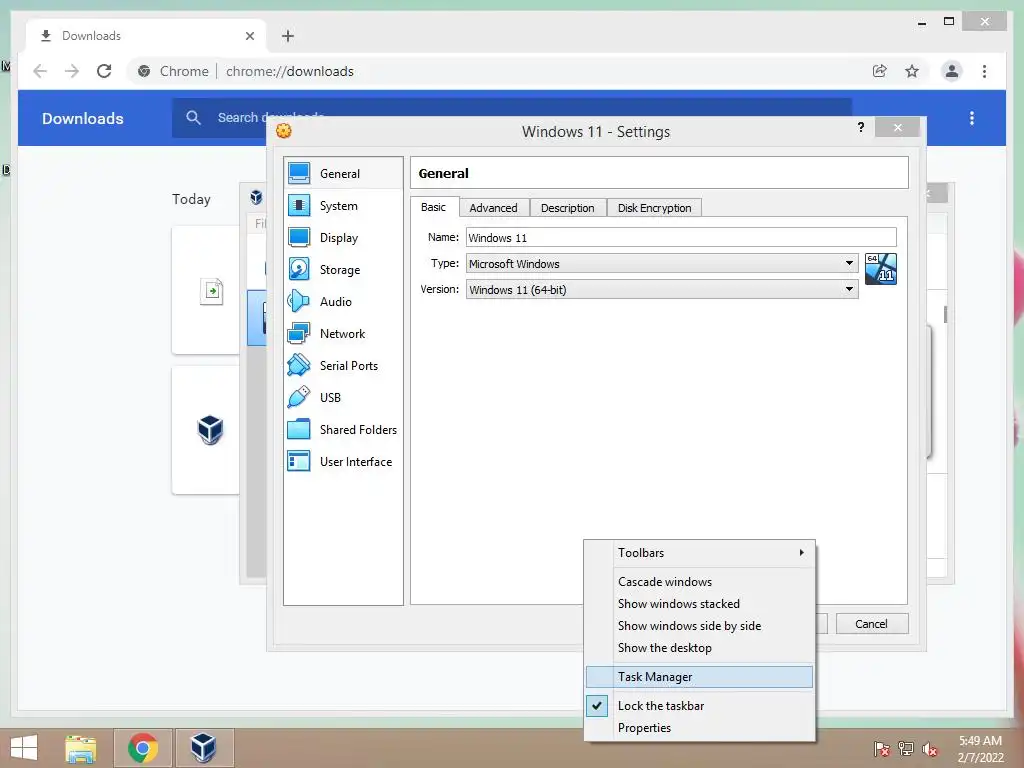1024x768 pixels.
Task: Switch to the Basic tab
Action: click(434, 207)
